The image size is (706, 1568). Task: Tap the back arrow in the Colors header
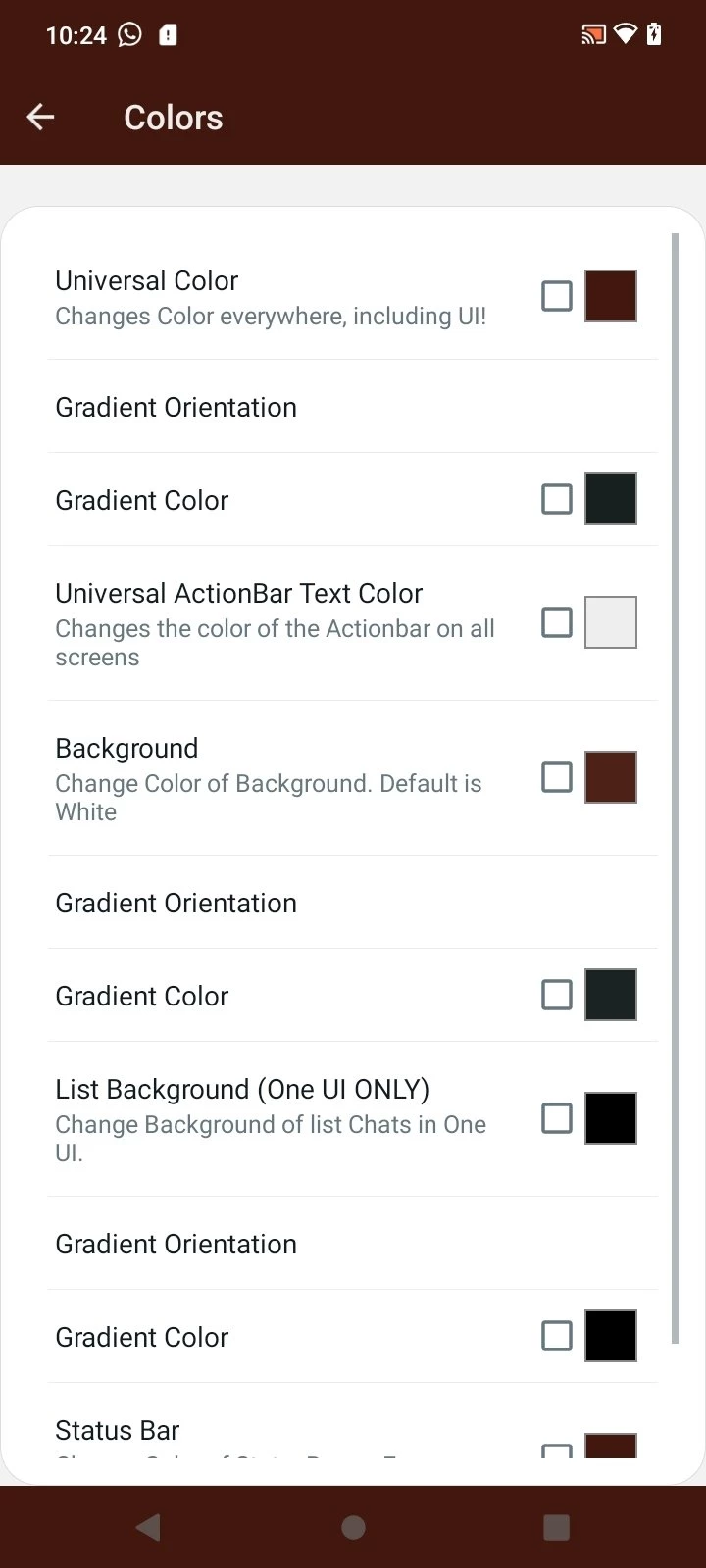coord(40,118)
